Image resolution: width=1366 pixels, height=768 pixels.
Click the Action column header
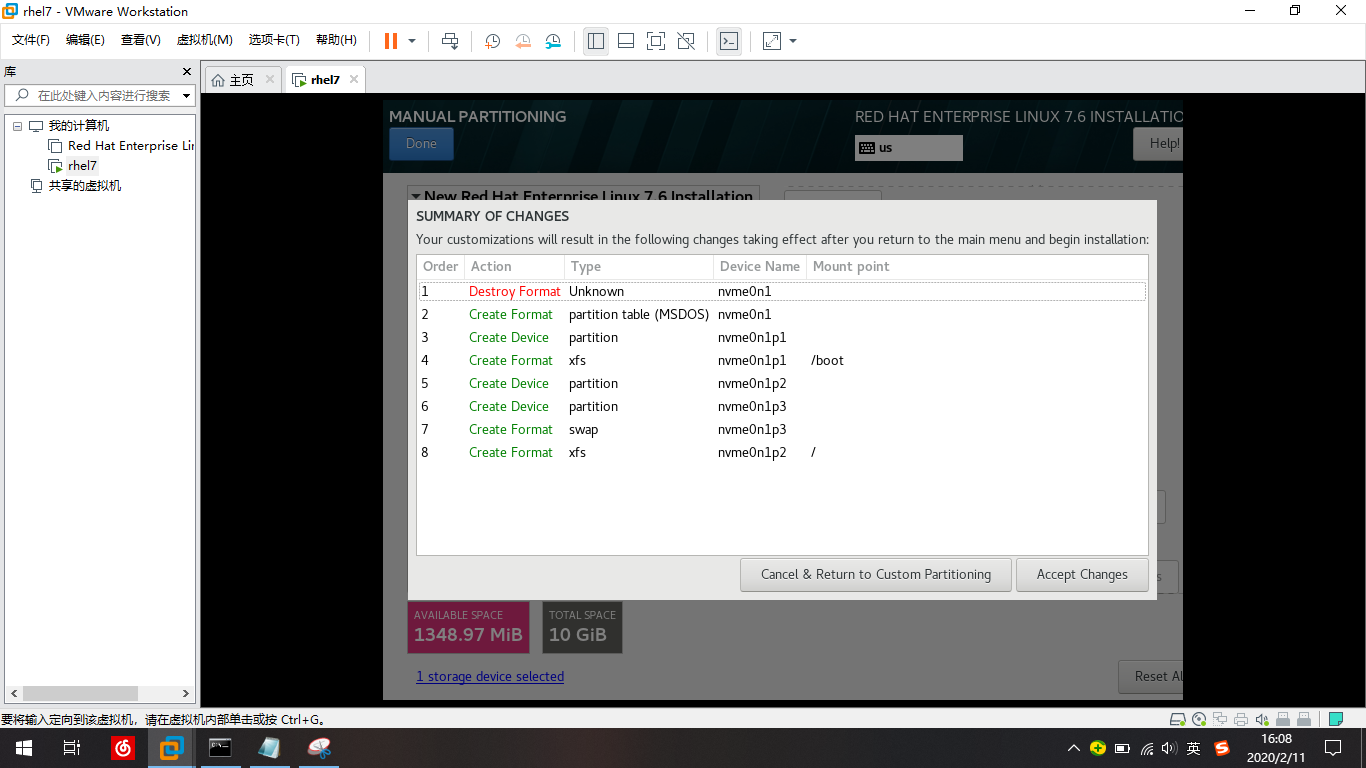[x=514, y=267]
